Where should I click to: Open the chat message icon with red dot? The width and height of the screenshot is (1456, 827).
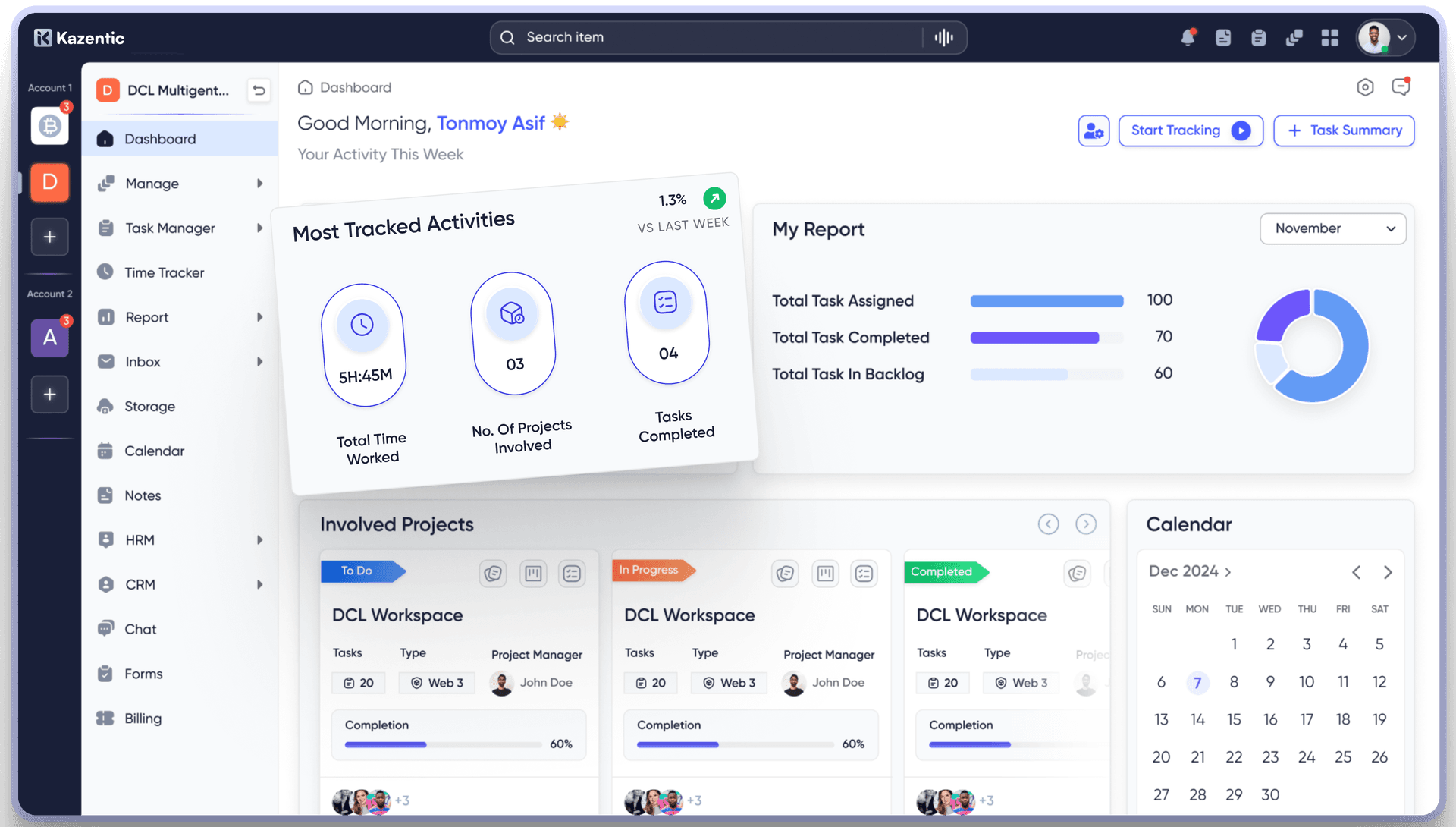pos(1401,86)
